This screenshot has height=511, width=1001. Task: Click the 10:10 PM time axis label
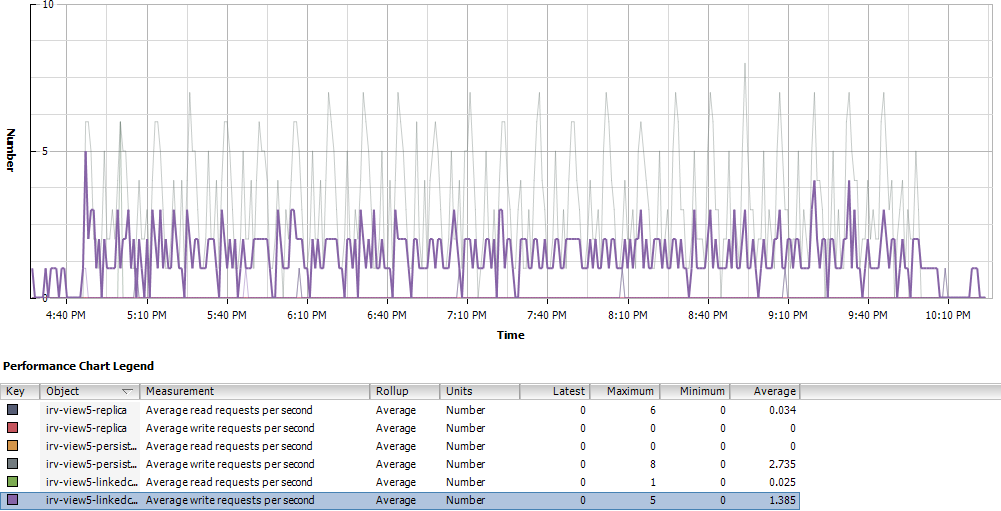[x=947, y=315]
